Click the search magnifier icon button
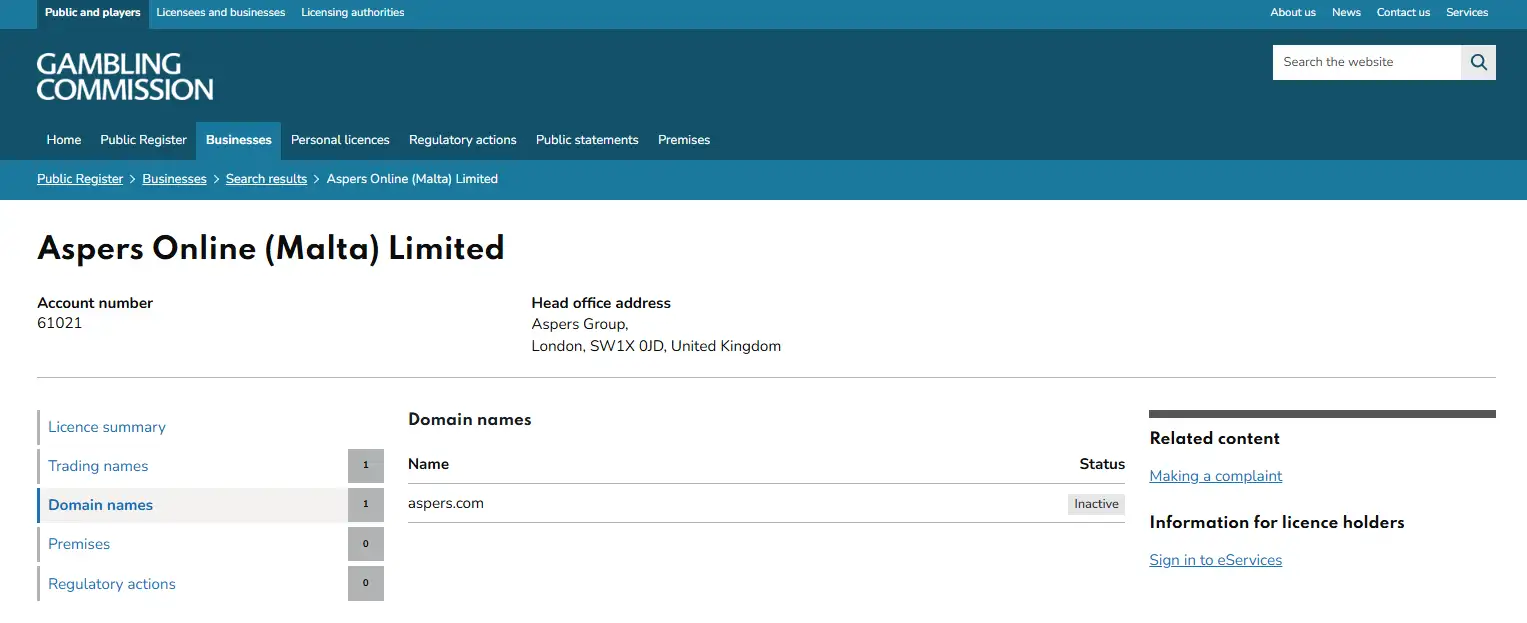This screenshot has height=623, width=1527. tap(1478, 62)
